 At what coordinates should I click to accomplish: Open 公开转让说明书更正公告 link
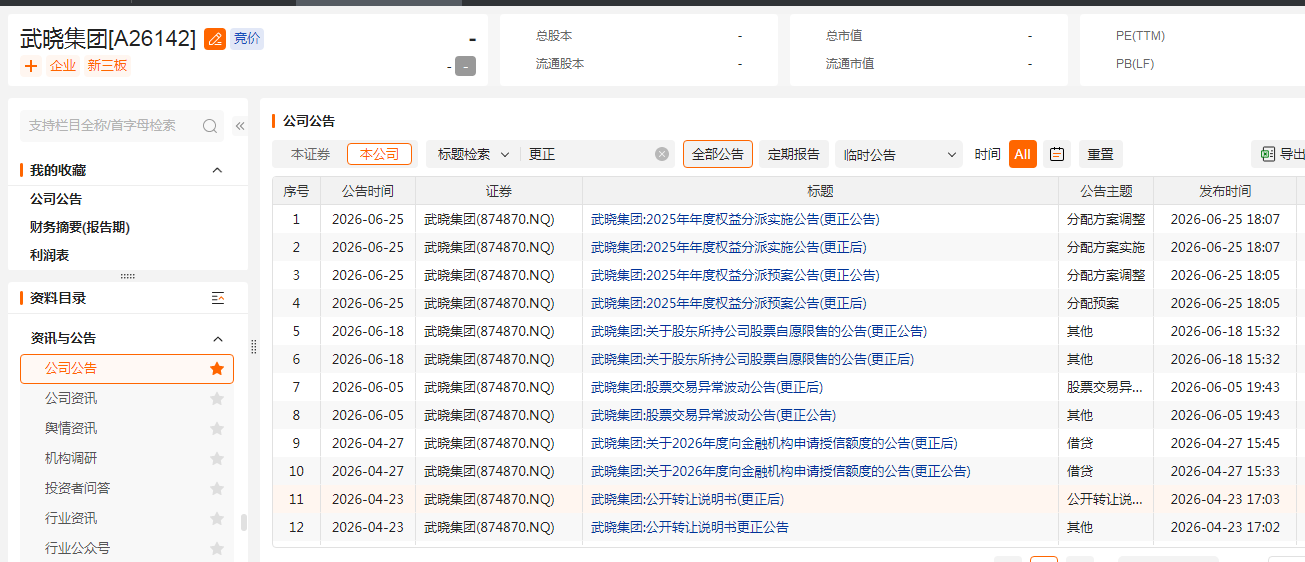(690, 527)
